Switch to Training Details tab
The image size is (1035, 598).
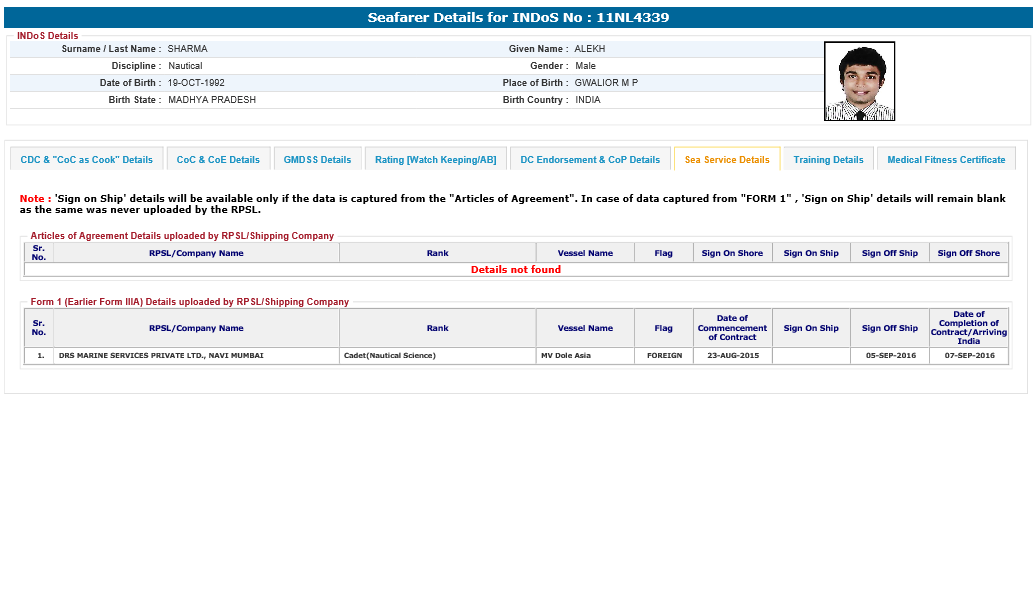click(828, 159)
